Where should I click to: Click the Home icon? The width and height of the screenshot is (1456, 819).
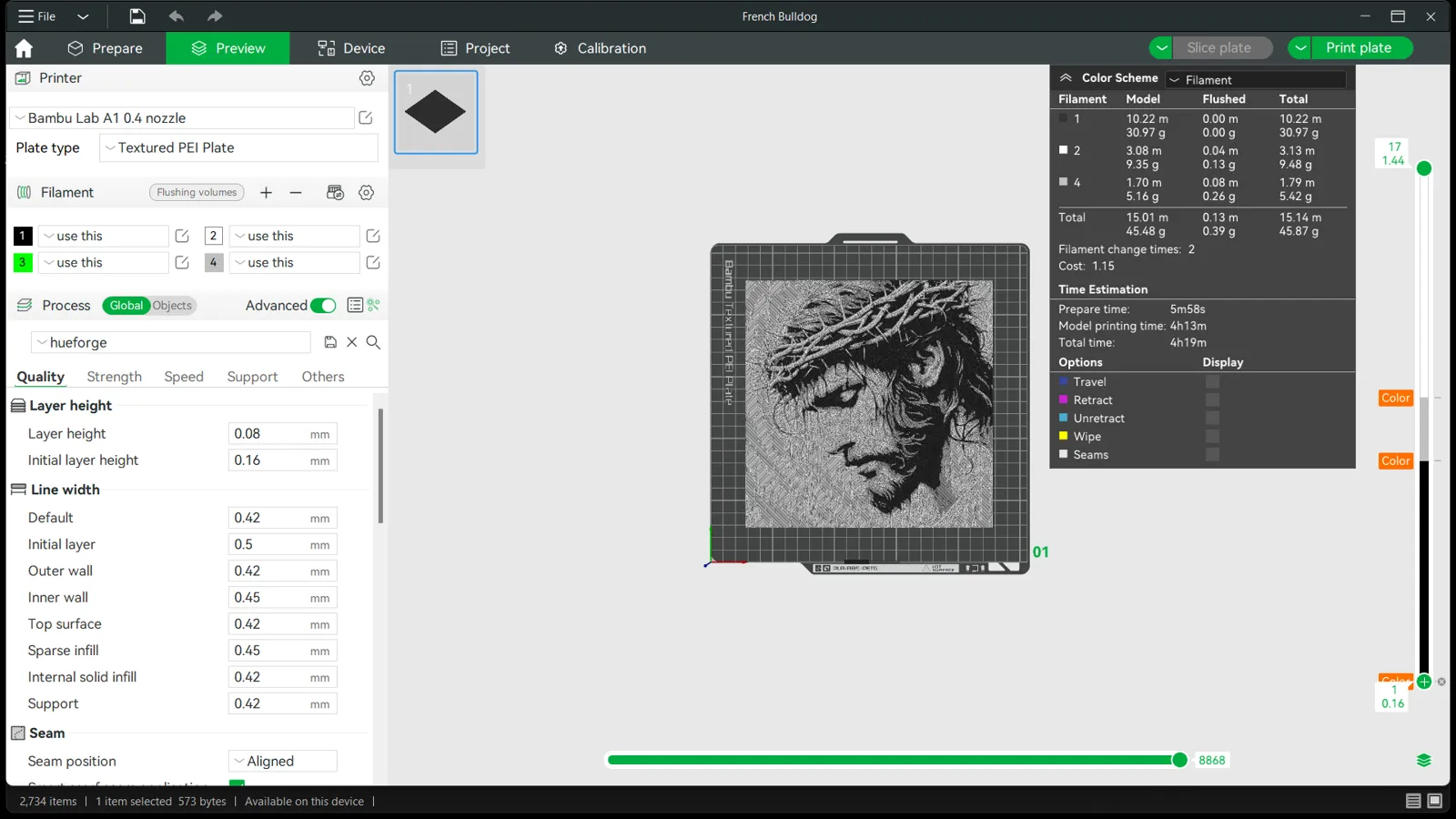click(x=24, y=48)
